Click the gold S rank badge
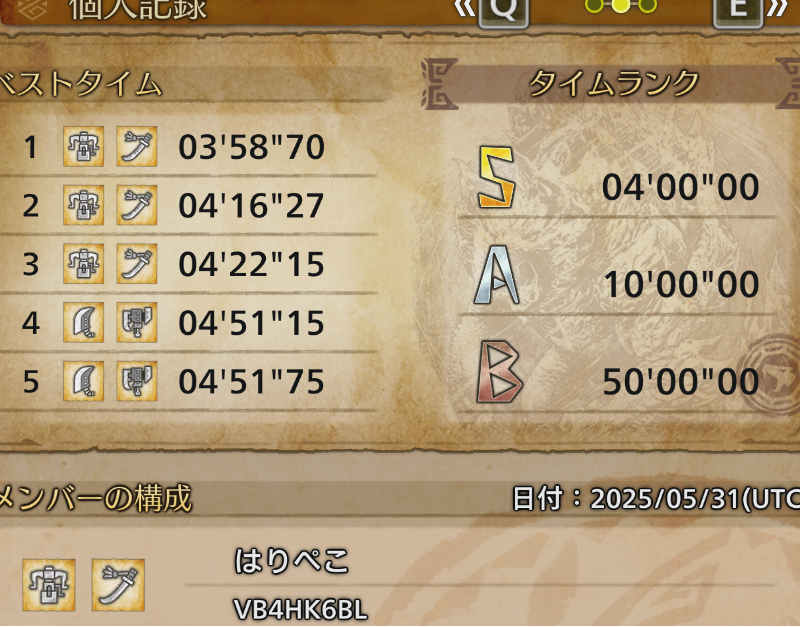The width and height of the screenshot is (800, 627). [x=496, y=178]
